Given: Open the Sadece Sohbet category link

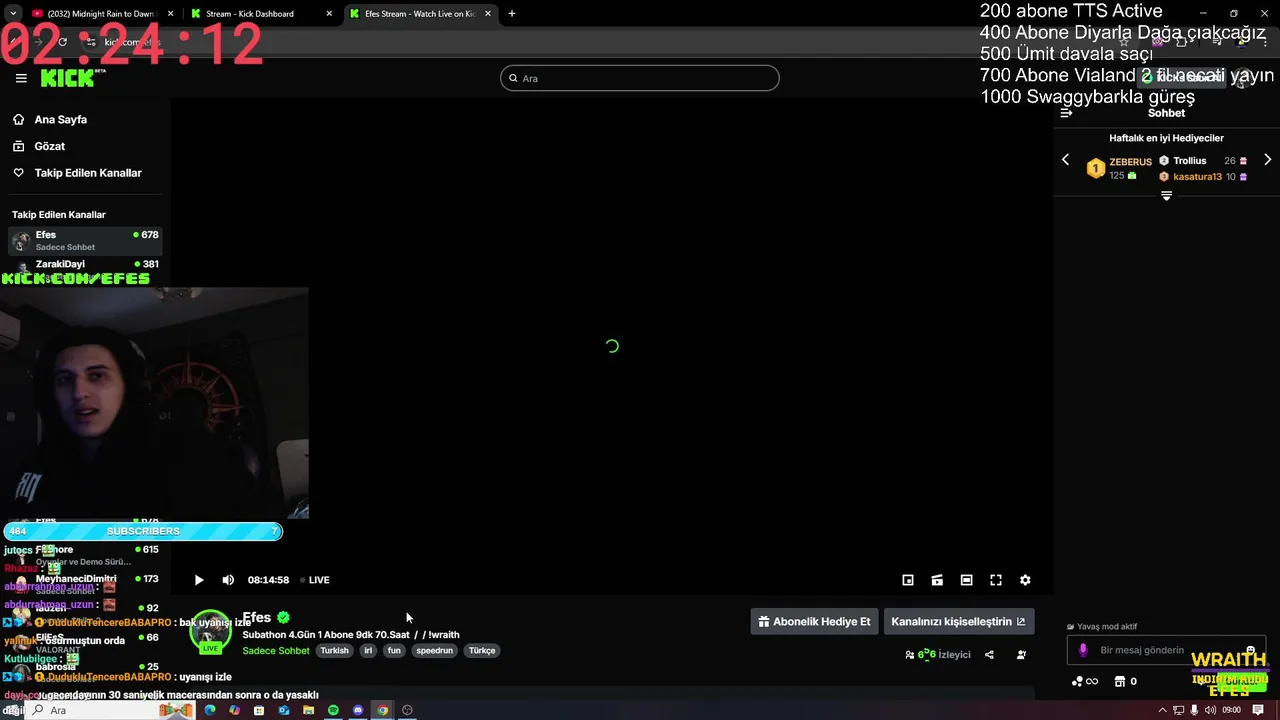Looking at the screenshot, I should pyautogui.click(x=276, y=651).
